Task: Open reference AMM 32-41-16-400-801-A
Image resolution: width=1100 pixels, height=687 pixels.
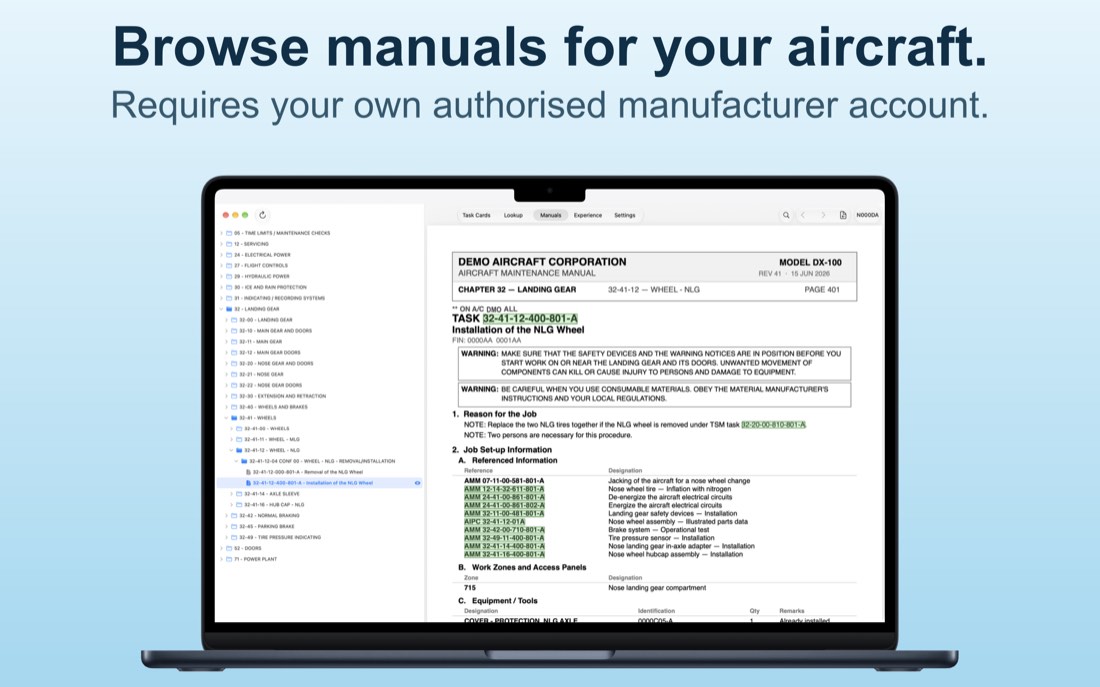Action: tap(504, 554)
